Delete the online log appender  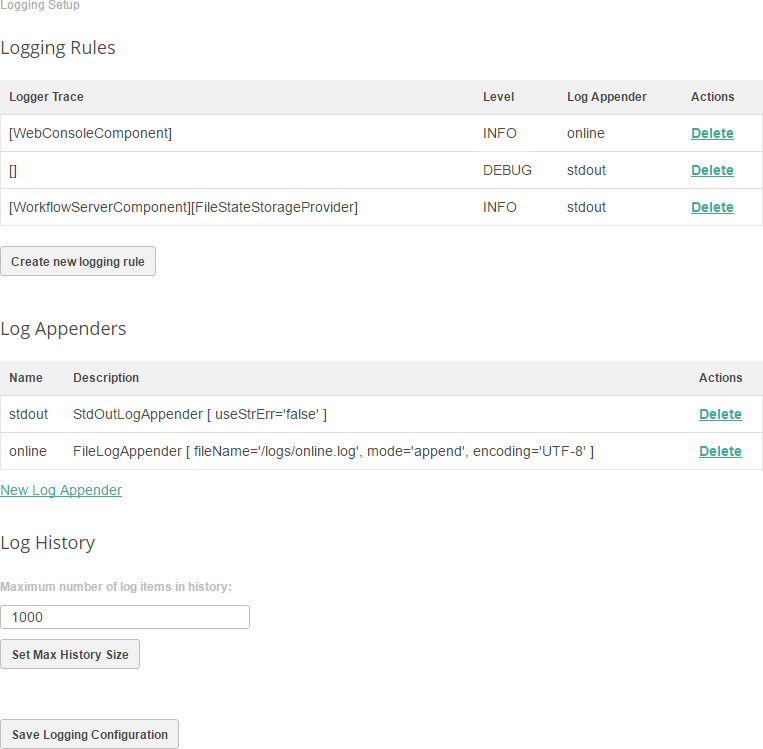click(x=720, y=451)
